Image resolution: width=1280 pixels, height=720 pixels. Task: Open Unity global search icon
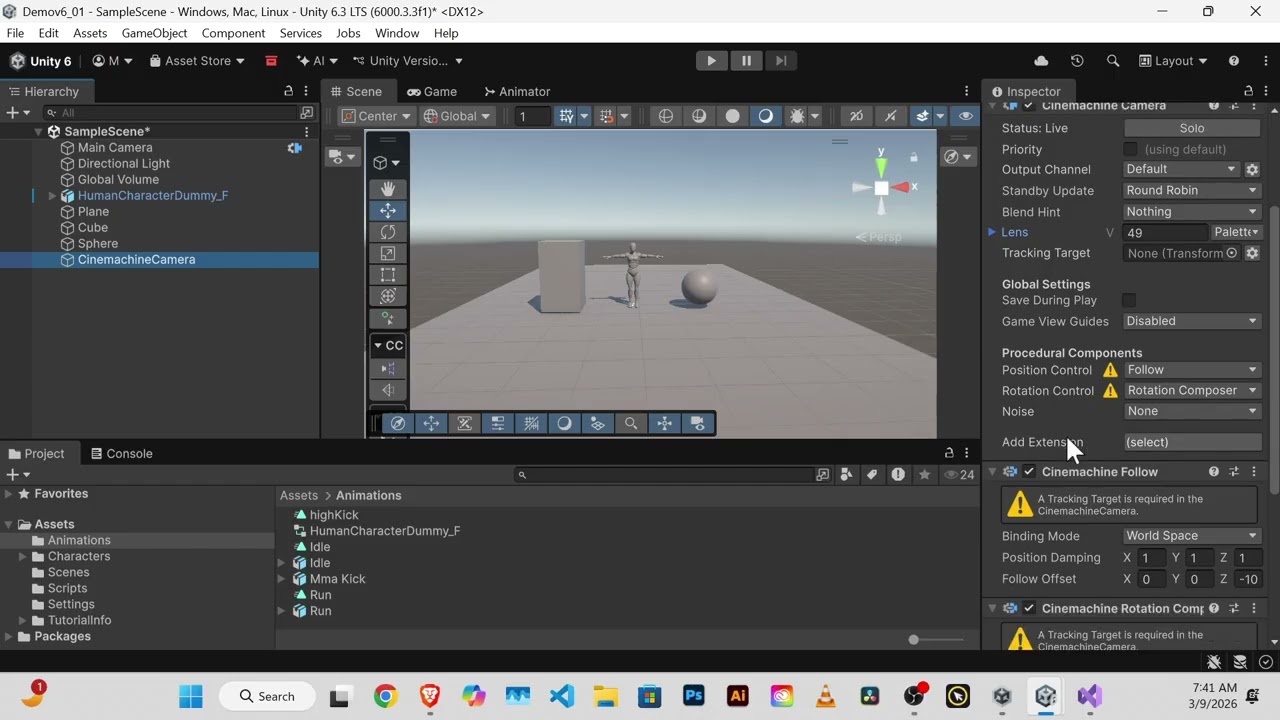[1113, 61]
